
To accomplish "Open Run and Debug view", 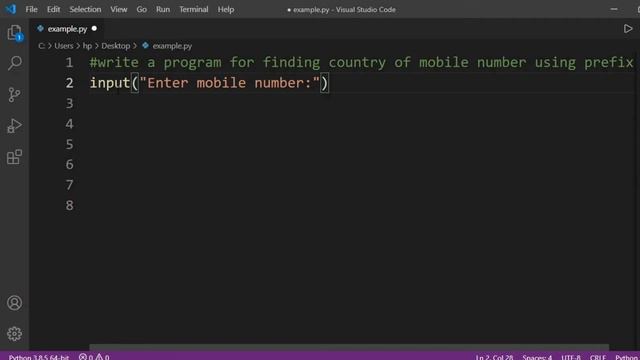I will coord(15,126).
